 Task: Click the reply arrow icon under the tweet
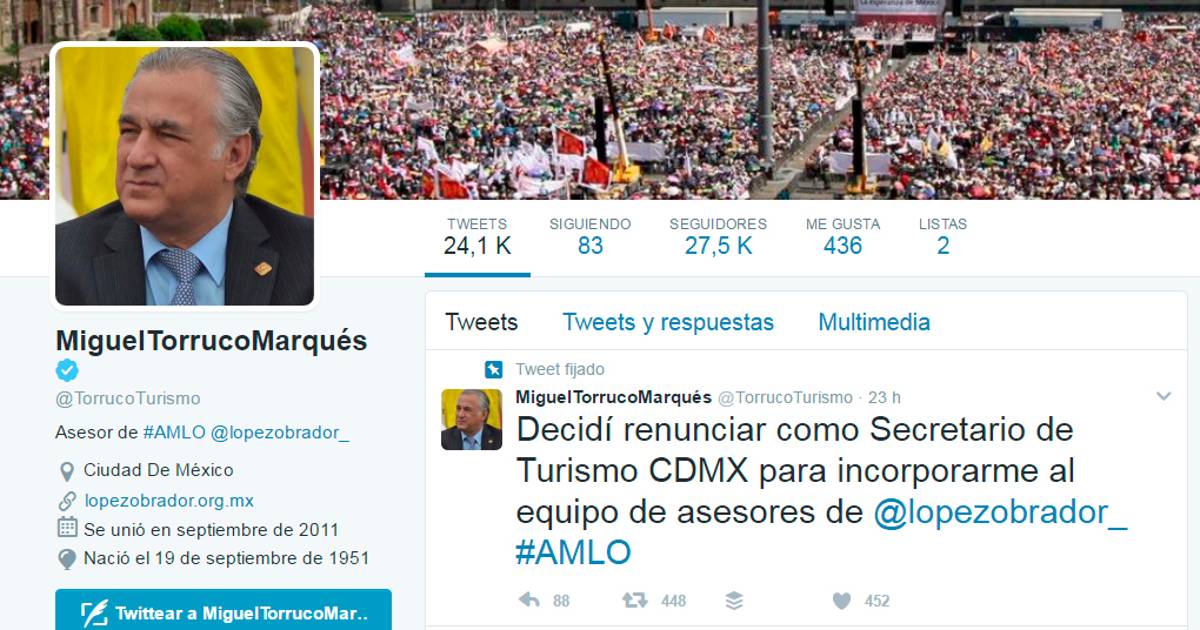point(529,600)
